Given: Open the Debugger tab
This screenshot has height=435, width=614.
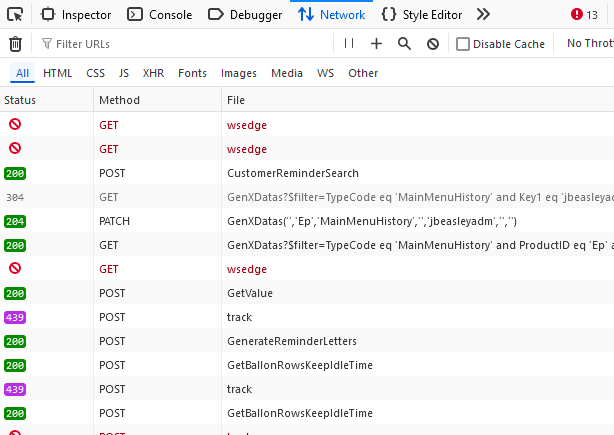Looking at the screenshot, I should point(245,15).
